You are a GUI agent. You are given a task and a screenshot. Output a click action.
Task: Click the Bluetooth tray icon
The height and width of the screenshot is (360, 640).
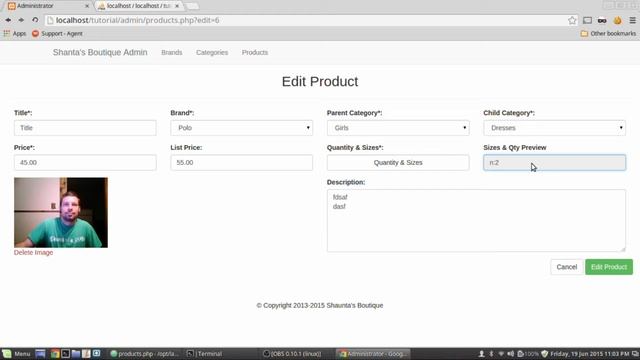tap(491, 353)
